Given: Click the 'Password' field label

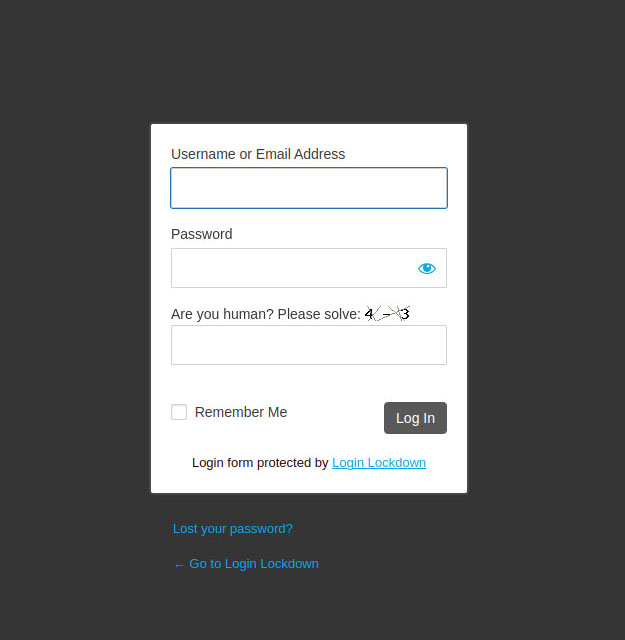Looking at the screenshot, I should [x=201, y=234].
